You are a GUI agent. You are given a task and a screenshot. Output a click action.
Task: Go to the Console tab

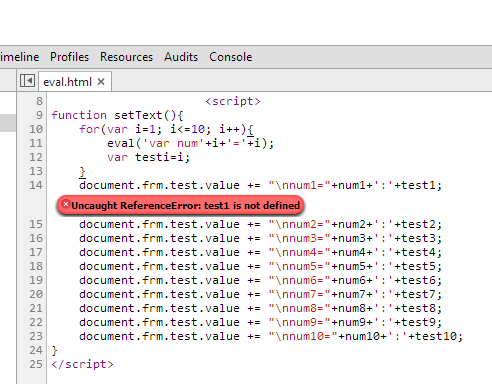pos(231,57)
